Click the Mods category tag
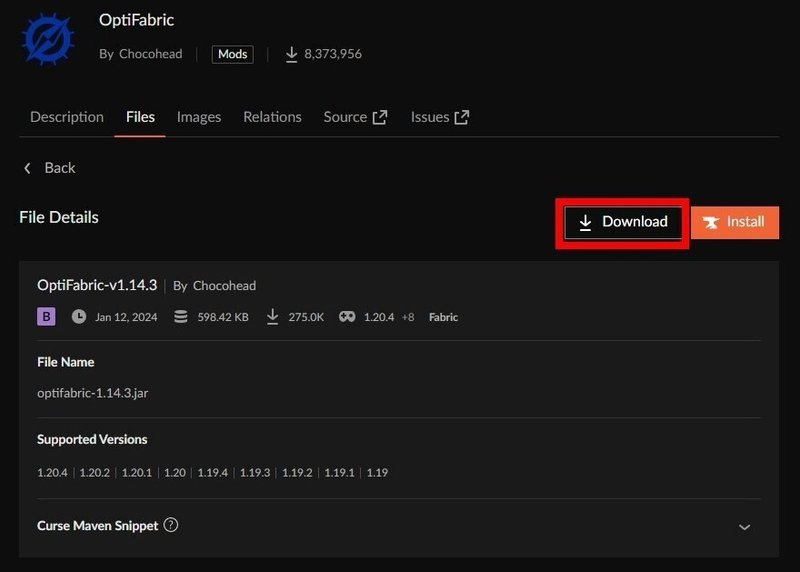 pos(233,54)
